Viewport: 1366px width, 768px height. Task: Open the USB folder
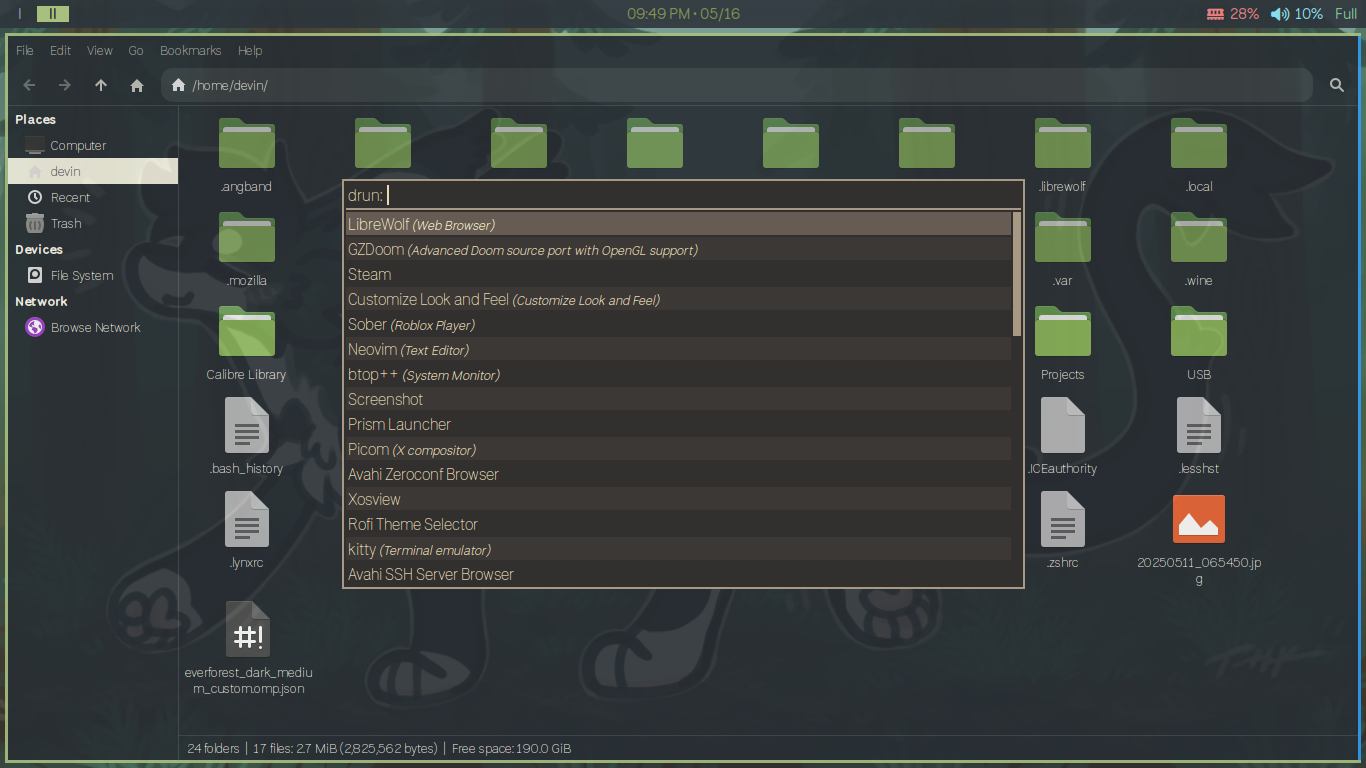[1198, 335]
